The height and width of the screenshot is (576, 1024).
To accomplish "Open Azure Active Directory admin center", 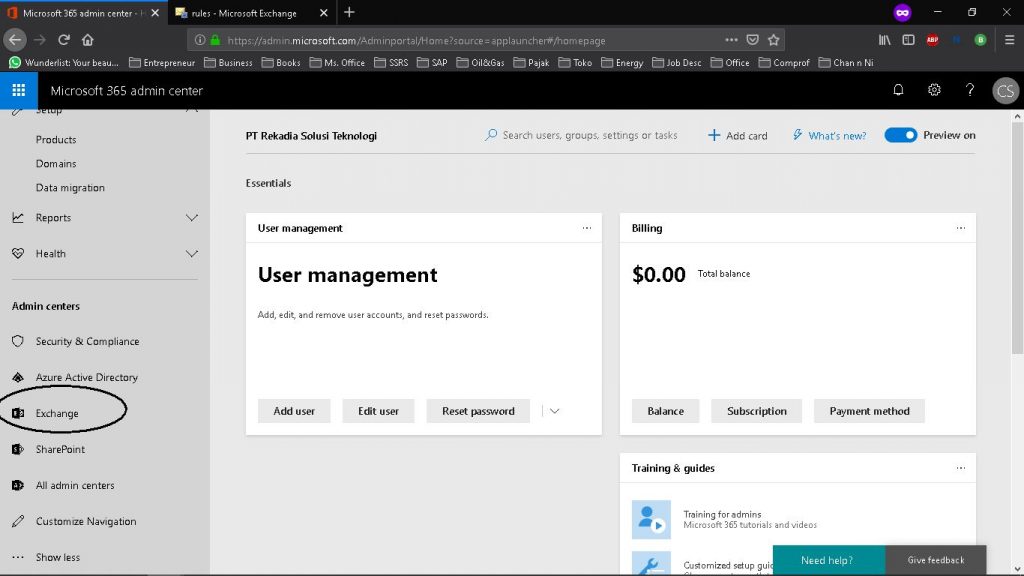I will click(86, 377).
